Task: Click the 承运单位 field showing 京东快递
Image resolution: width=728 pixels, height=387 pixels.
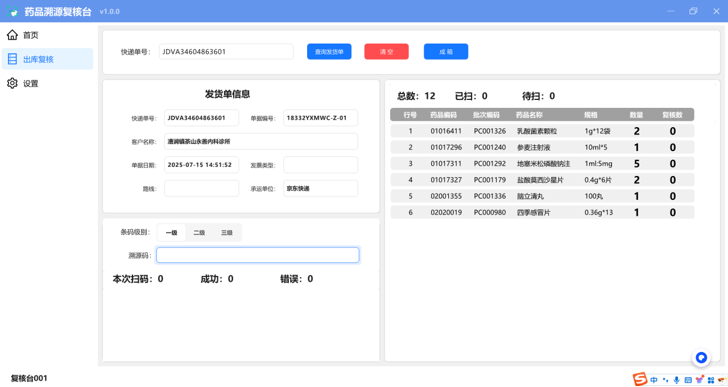Action: click(x=320, y=188)
